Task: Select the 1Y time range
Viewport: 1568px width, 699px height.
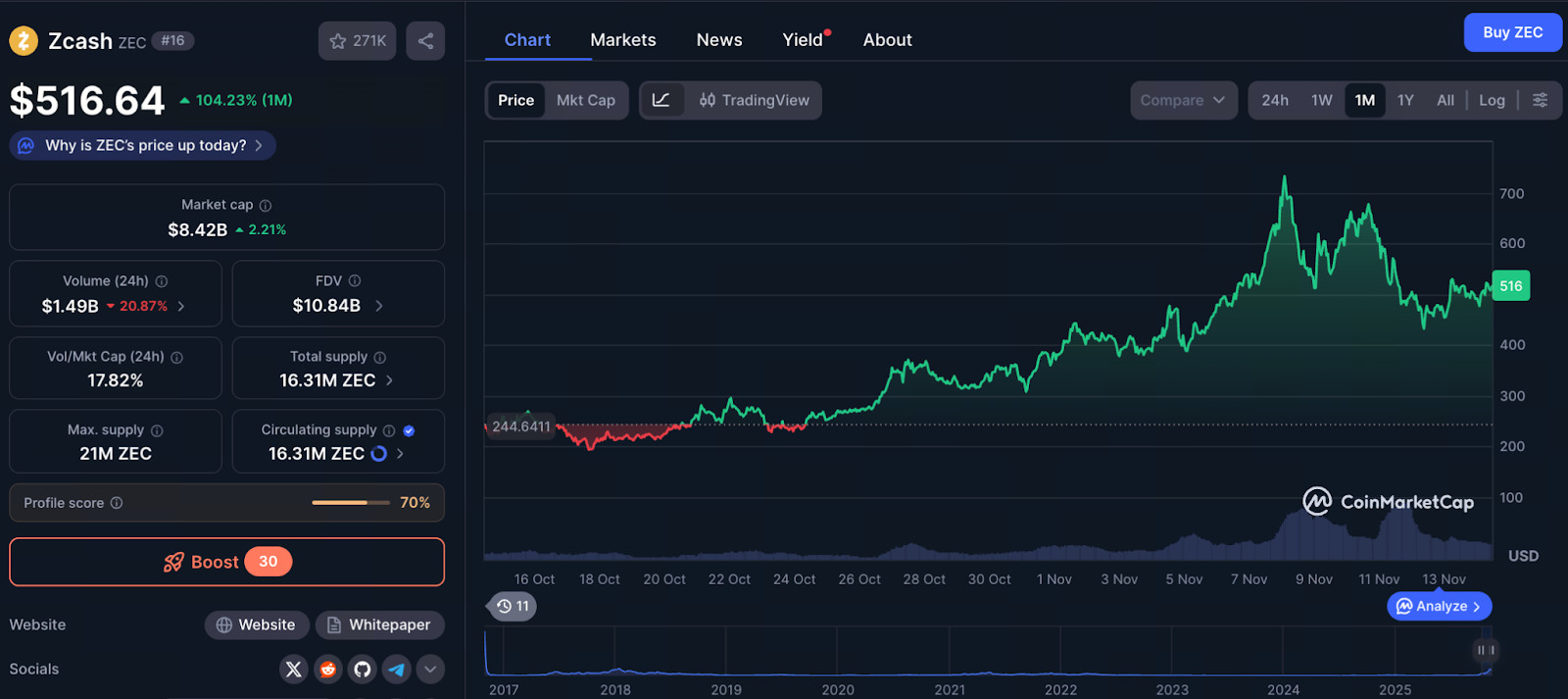Action: coord(1405,100)
